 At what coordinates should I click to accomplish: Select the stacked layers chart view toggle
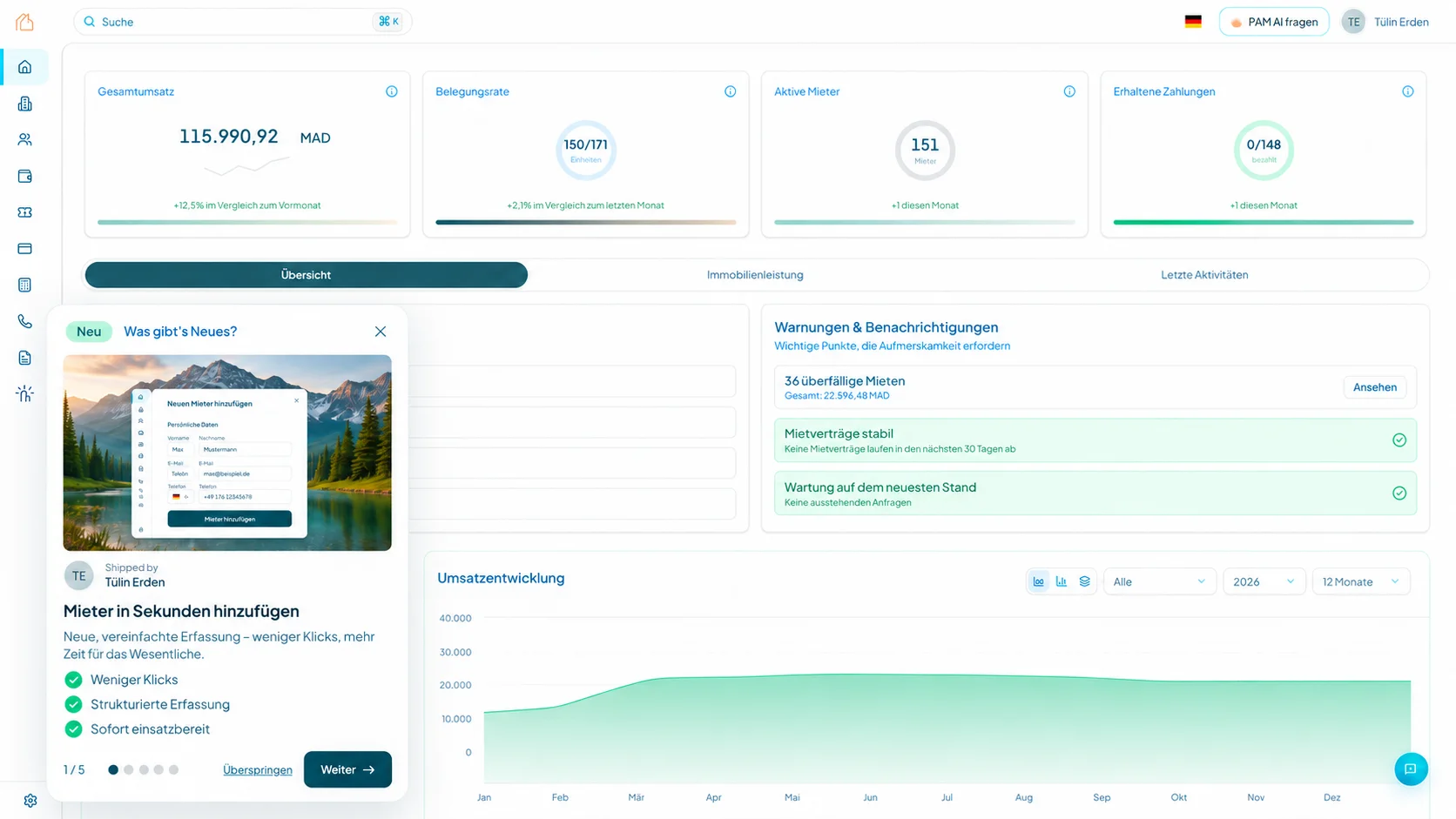coord(1084,581)
